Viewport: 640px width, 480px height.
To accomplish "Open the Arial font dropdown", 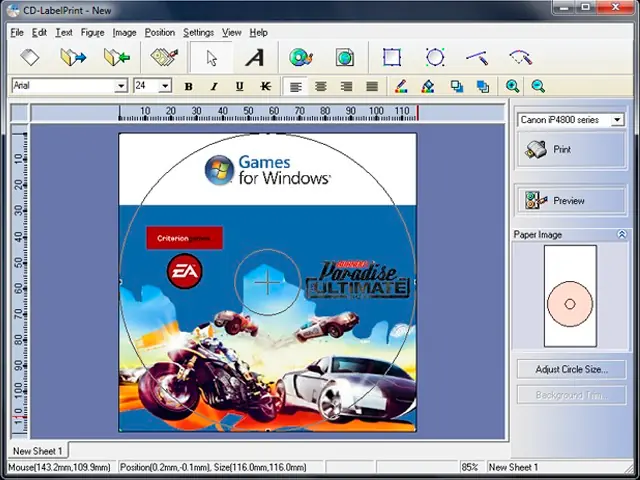I will click(x=121, y=86).
